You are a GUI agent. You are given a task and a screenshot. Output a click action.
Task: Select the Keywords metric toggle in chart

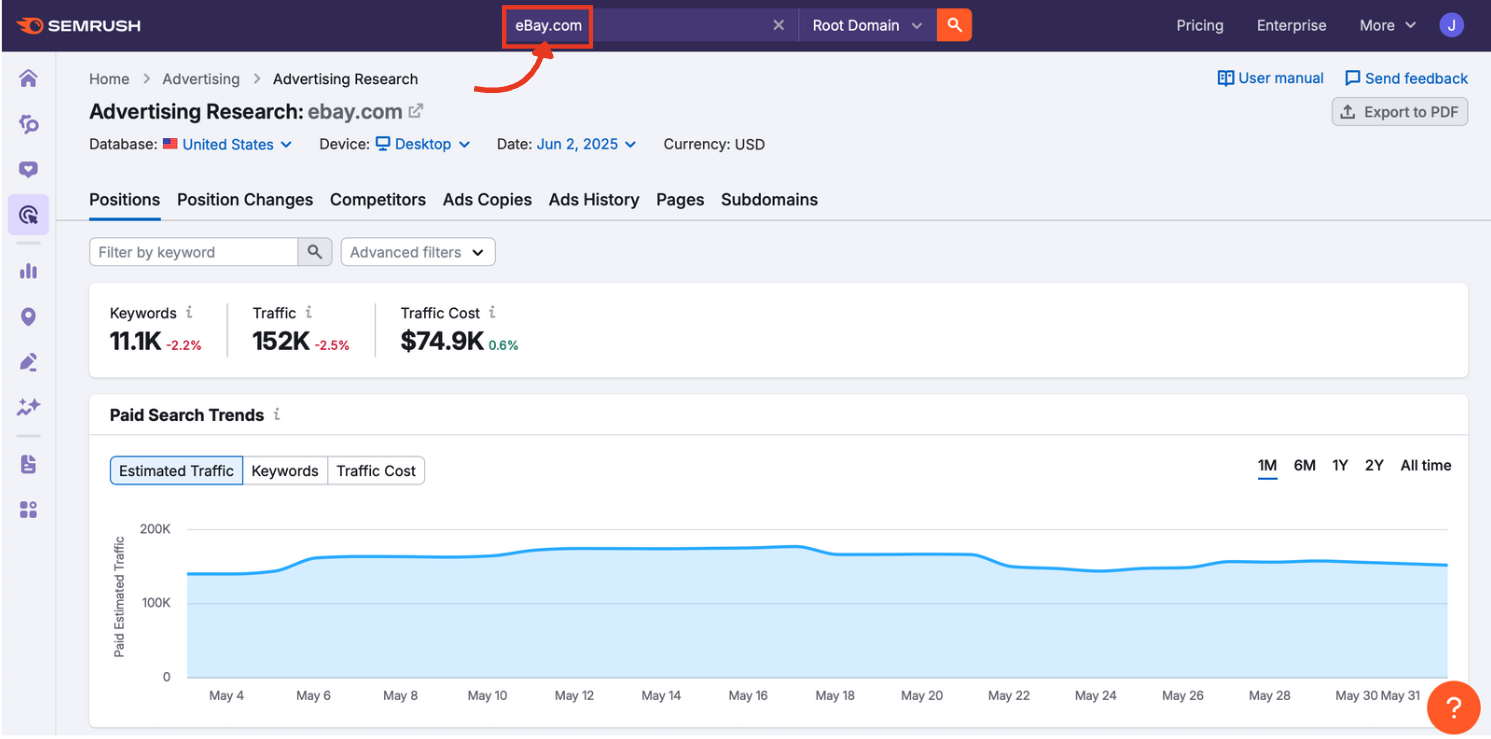point(285,470)
